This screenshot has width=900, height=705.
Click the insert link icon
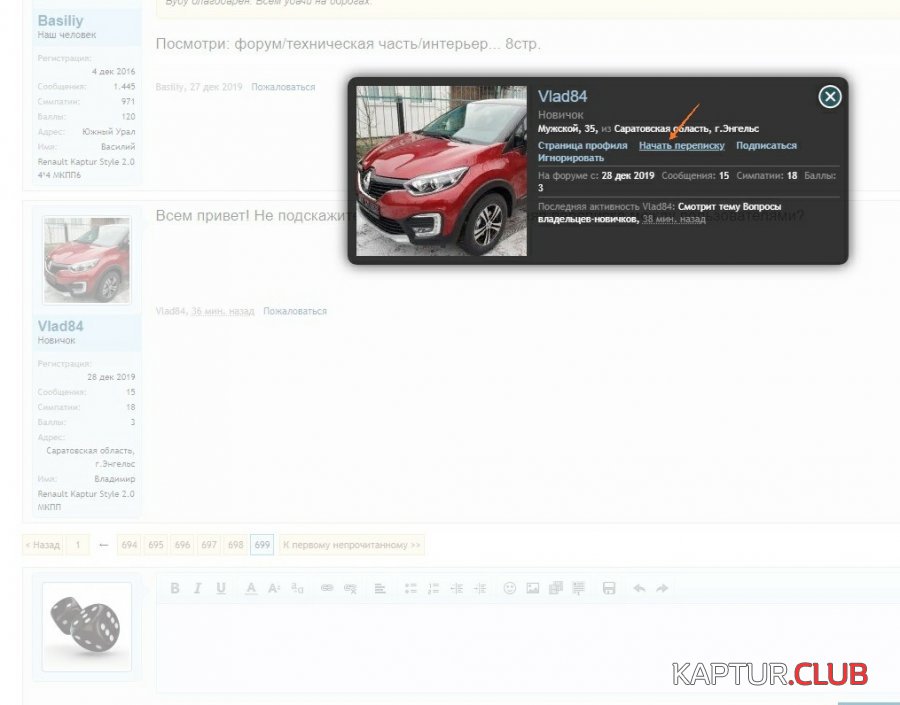[327, 589]
